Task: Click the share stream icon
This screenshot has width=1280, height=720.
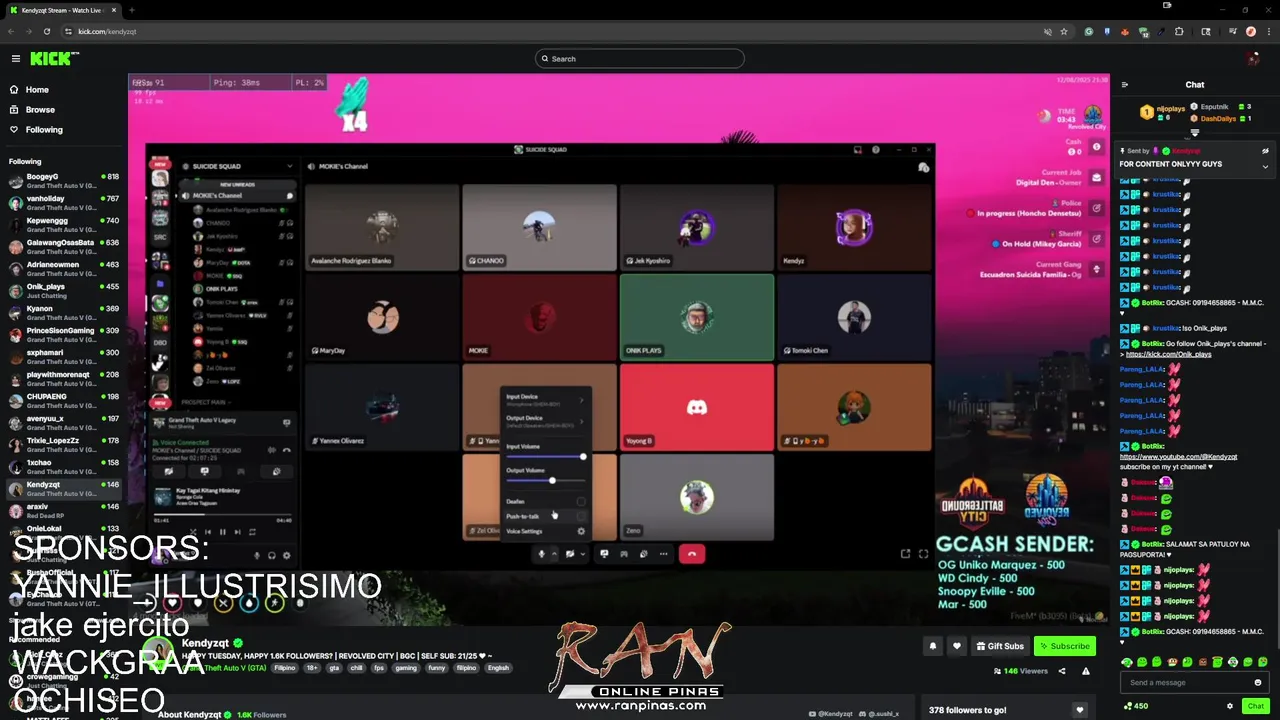Action: [x=1062, y=671]
